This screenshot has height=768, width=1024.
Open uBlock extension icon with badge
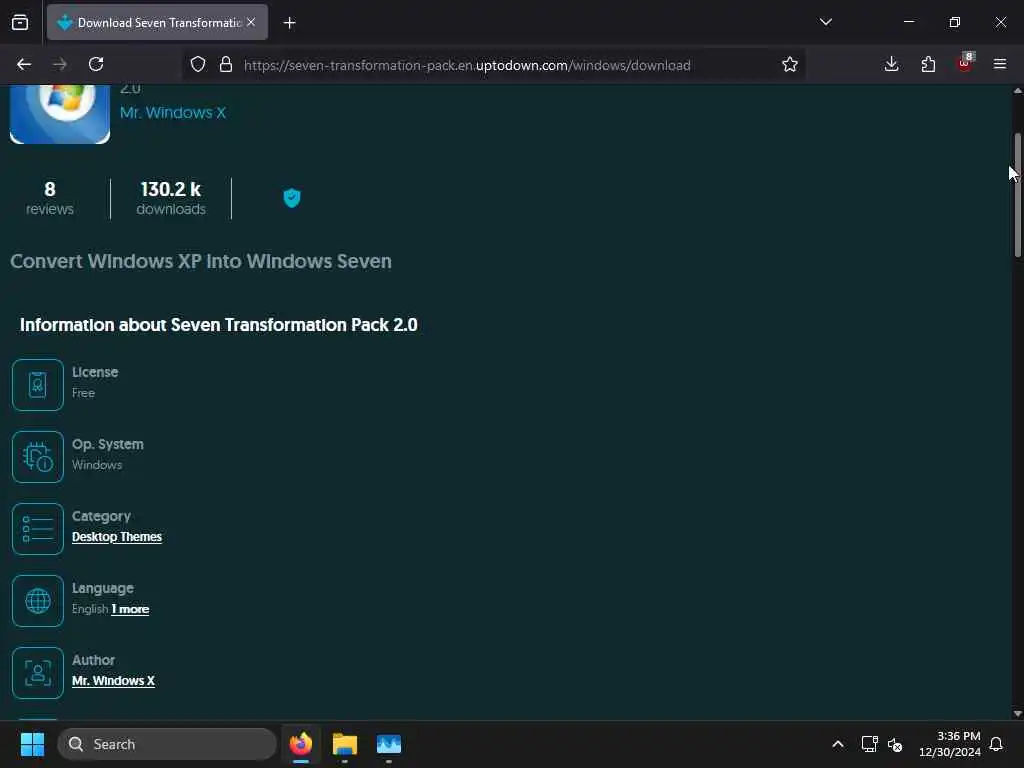click(965, 63)
